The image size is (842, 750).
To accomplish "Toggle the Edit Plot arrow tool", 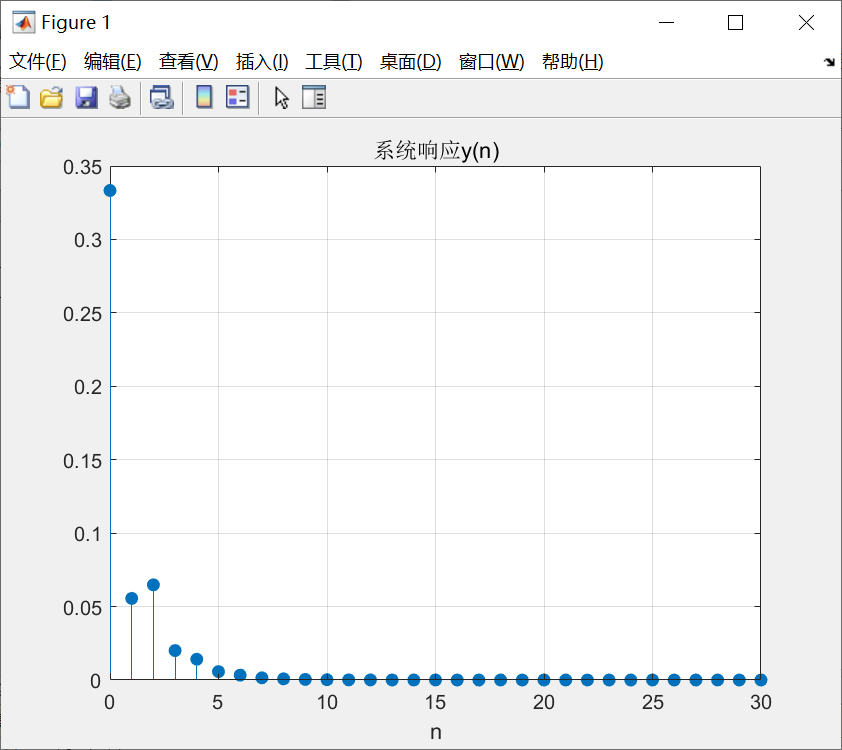I will (281, 98).
